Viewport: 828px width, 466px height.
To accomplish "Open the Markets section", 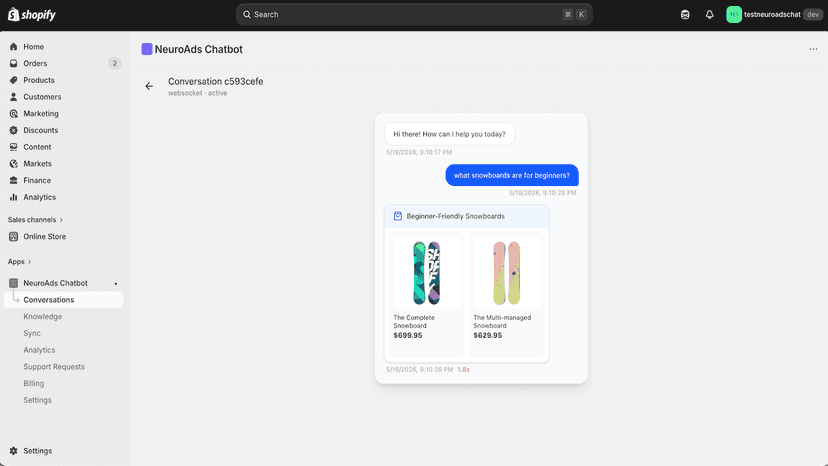I will (x=37, y=164).
